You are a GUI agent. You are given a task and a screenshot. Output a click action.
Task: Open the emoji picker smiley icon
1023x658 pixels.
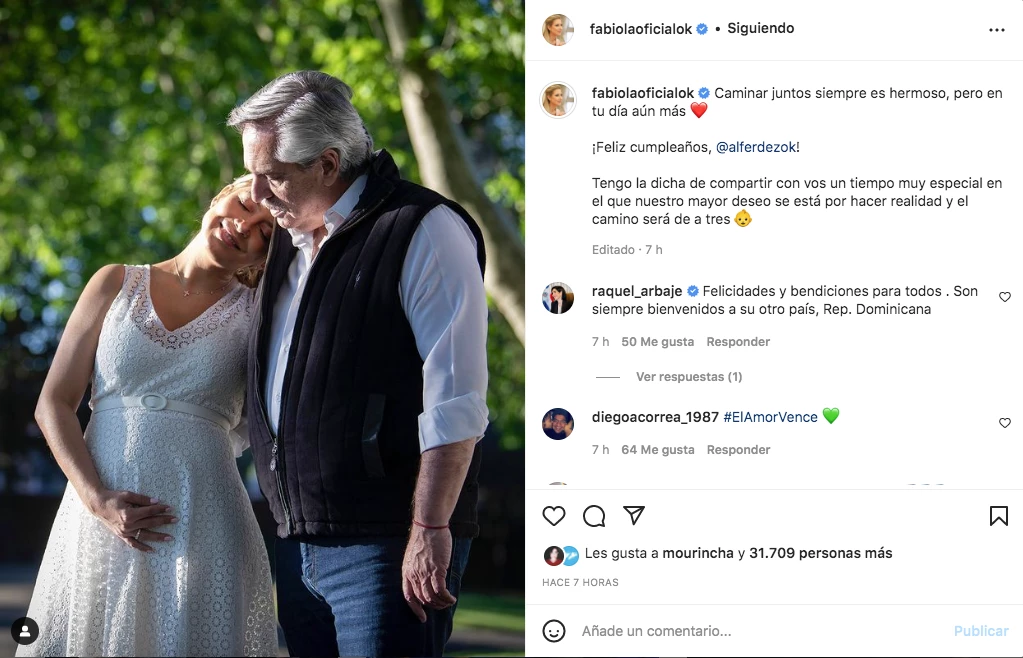pos(554,631)
